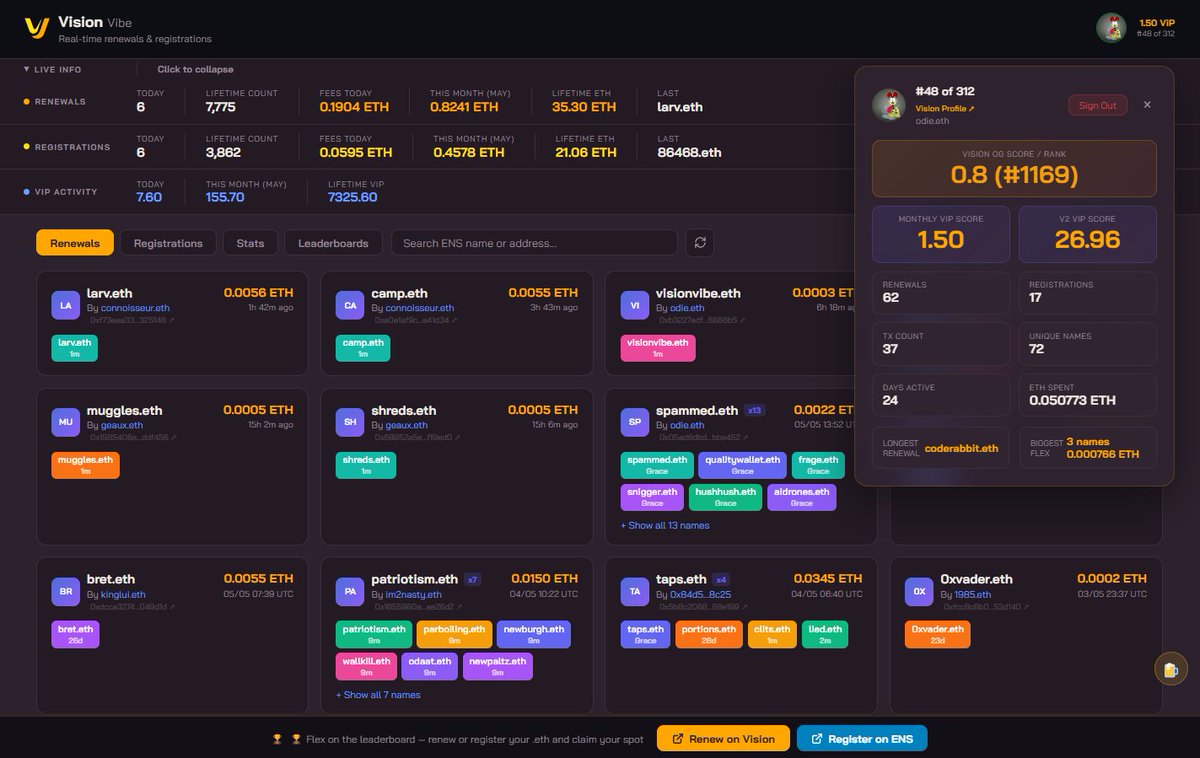
Task: Click the Vision OG Score 0.8 (#1169) box
Action: point(1014,168)
